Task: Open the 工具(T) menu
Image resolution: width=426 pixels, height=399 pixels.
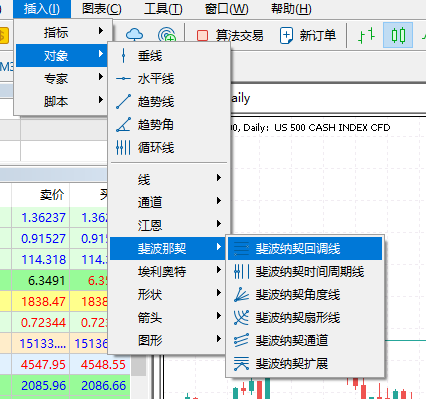Action: pyautogui.click(x=163, y=9)
